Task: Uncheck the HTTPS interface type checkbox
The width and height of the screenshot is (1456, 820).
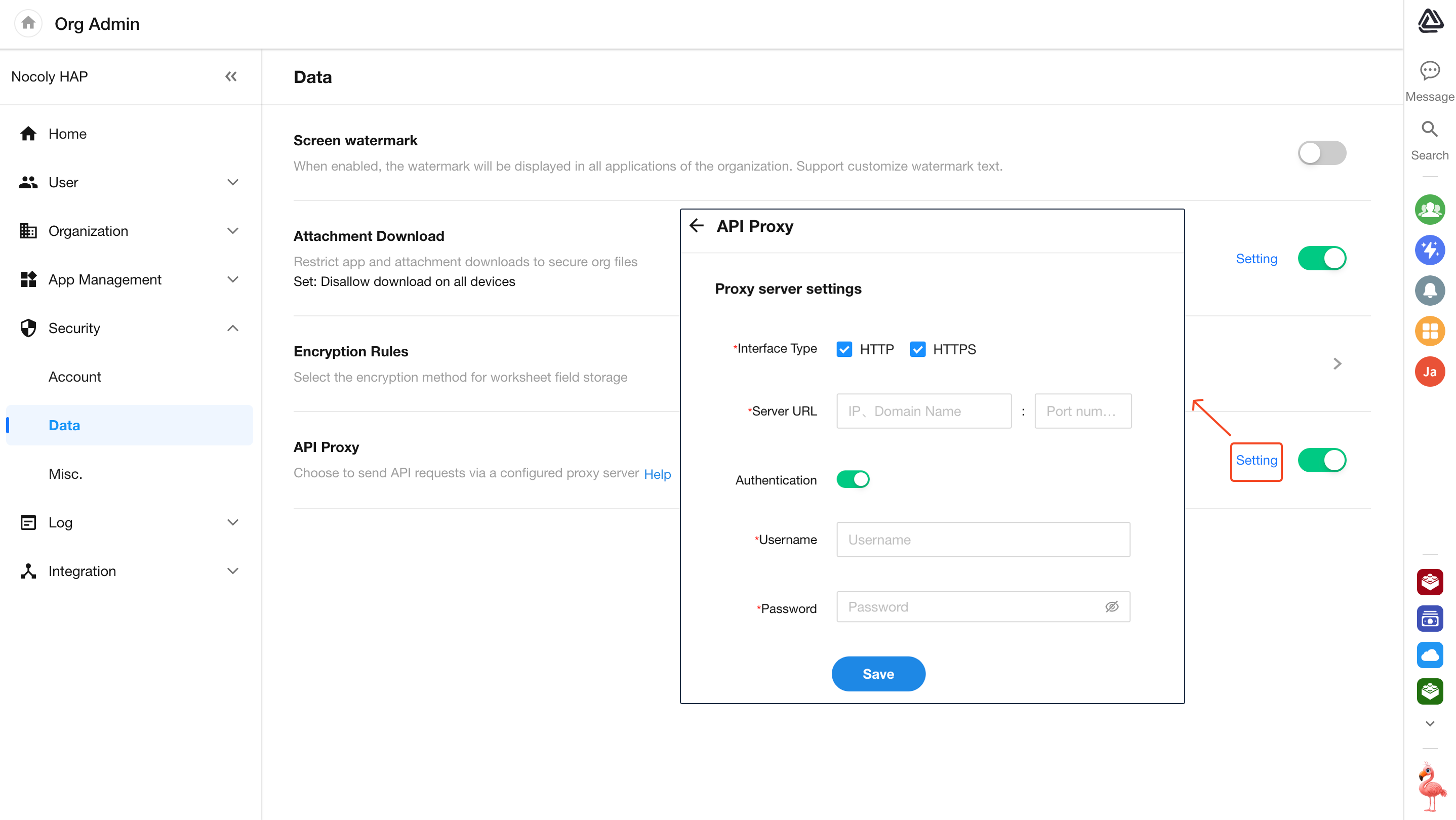Action: (917, 349)
